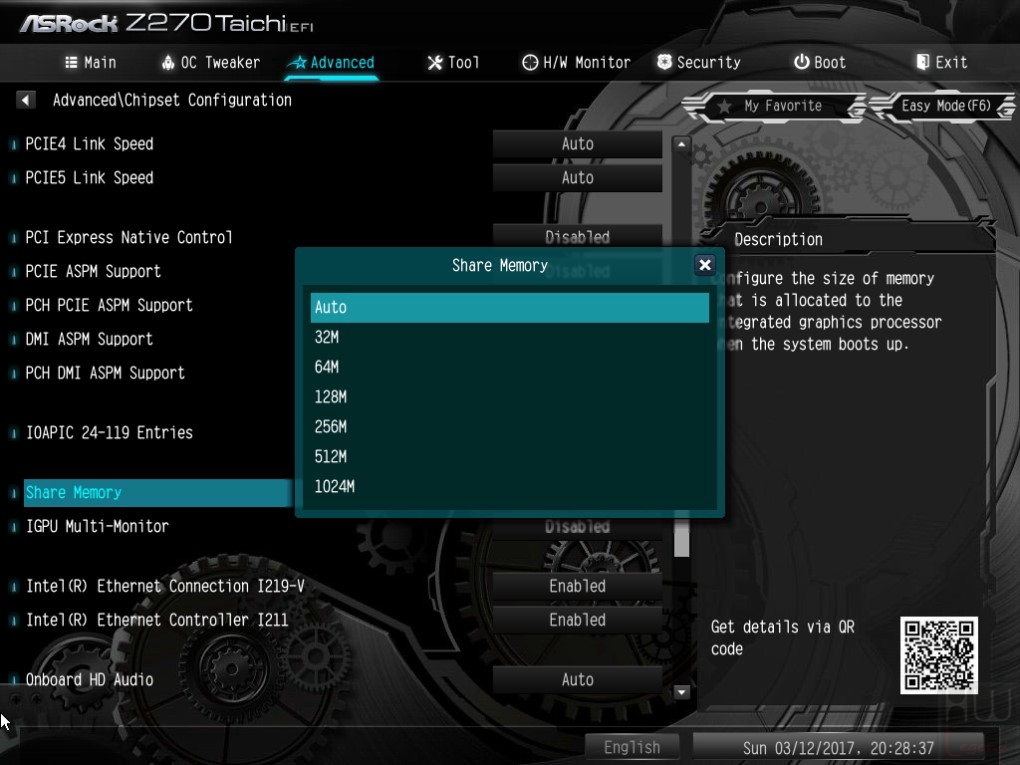Select DMI ASPM Support setting
This screenshot has height=765, width=1020.
89,339
